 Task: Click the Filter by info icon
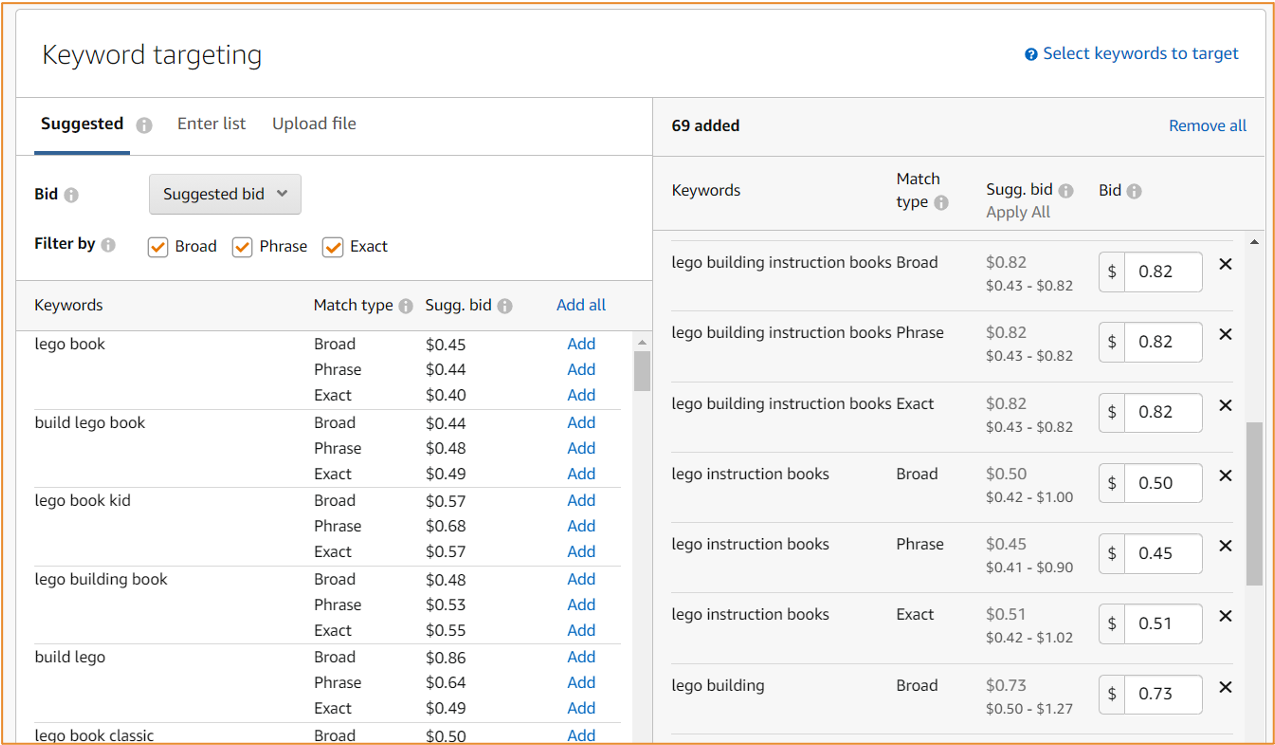click(110, 244)
